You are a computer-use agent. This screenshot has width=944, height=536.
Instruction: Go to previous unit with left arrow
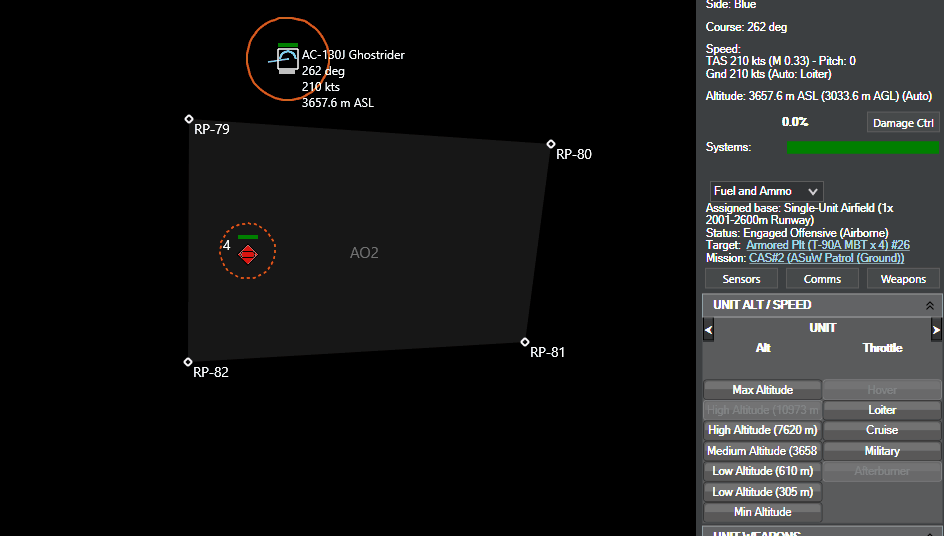point(709,329)
